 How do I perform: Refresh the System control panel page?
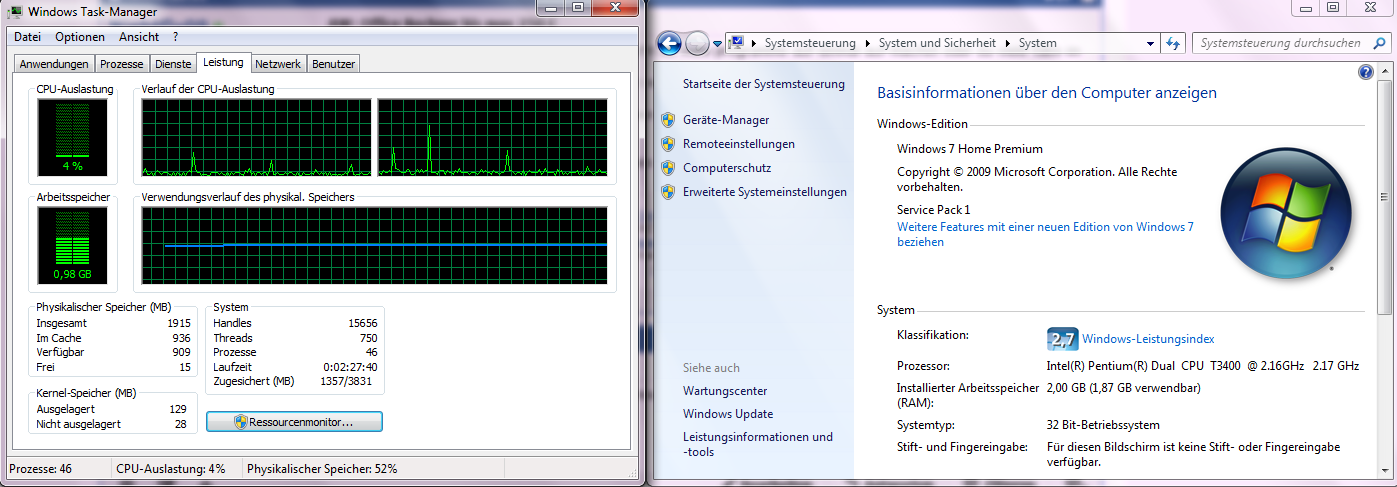[1175, 43]
